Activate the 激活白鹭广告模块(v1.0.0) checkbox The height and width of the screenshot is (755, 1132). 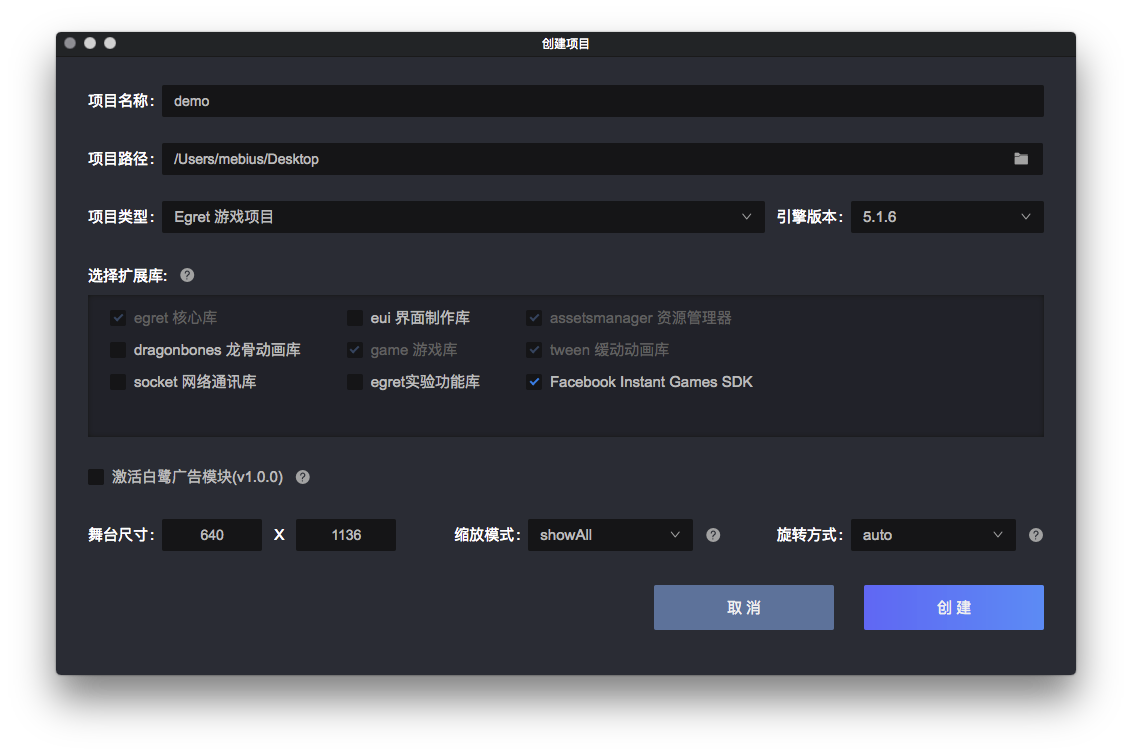coord(96,477)
